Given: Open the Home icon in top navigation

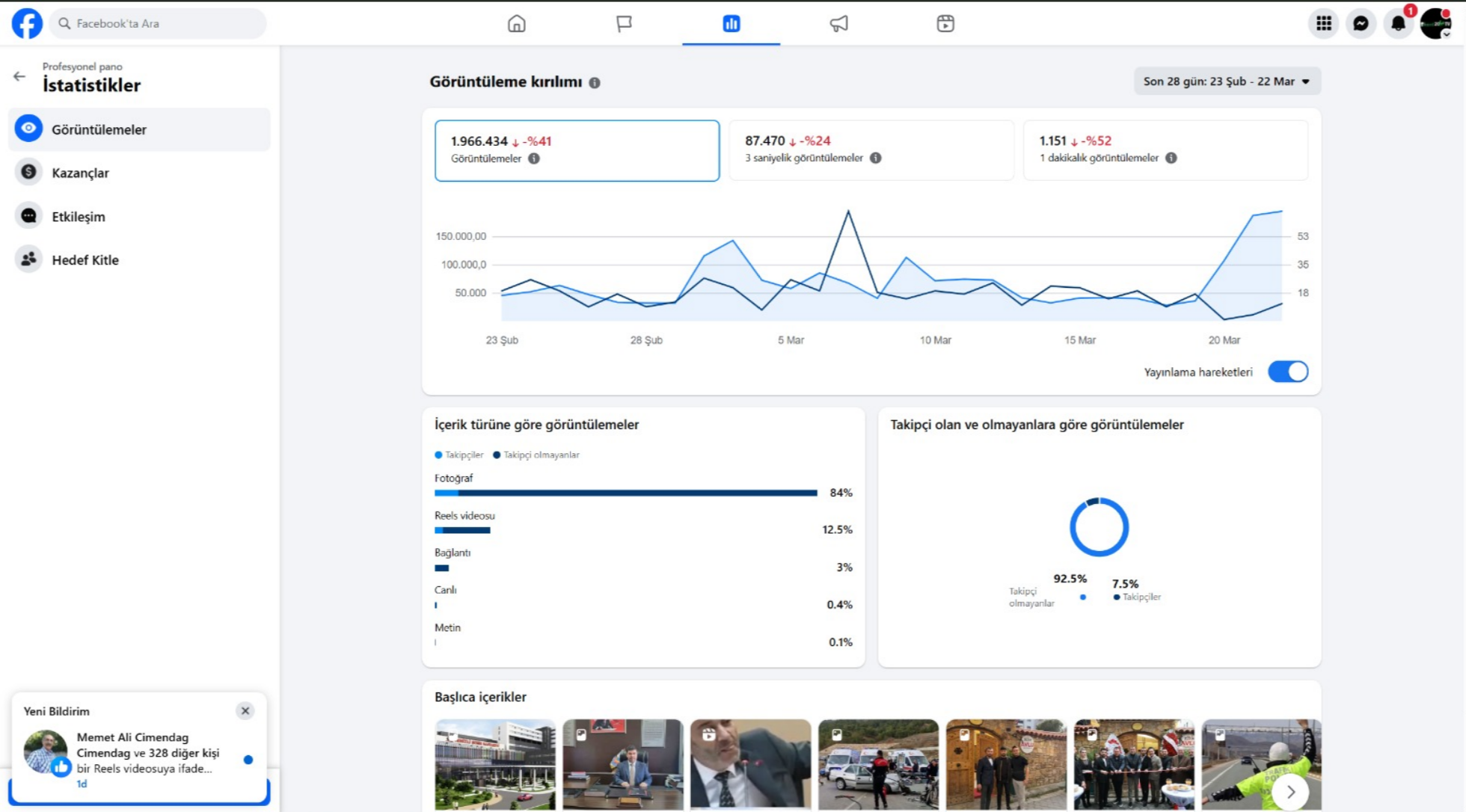Looking at the screenshot, I should pyautogui.click(x=516, y=23).
